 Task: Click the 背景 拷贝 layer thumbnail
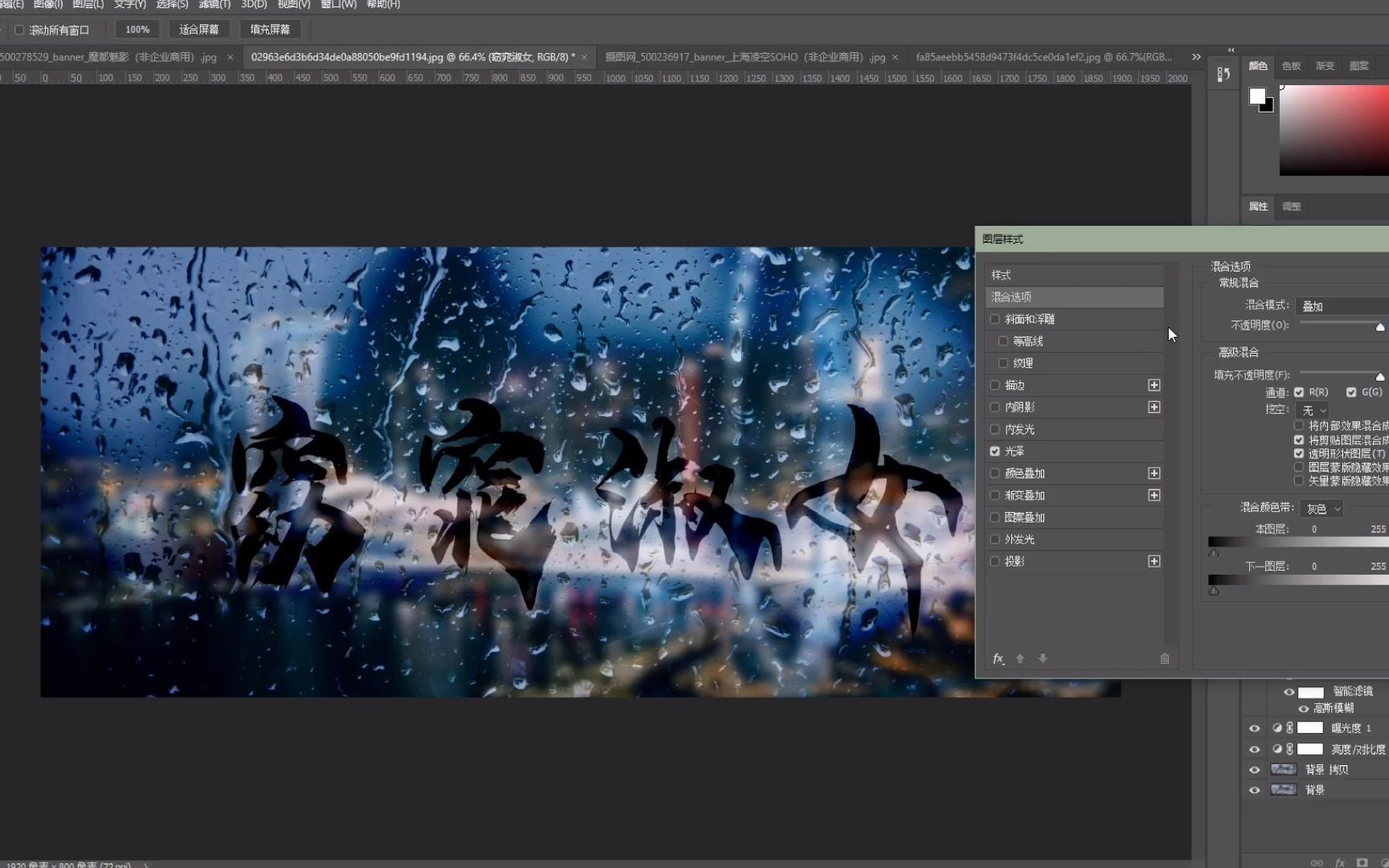1283,770
